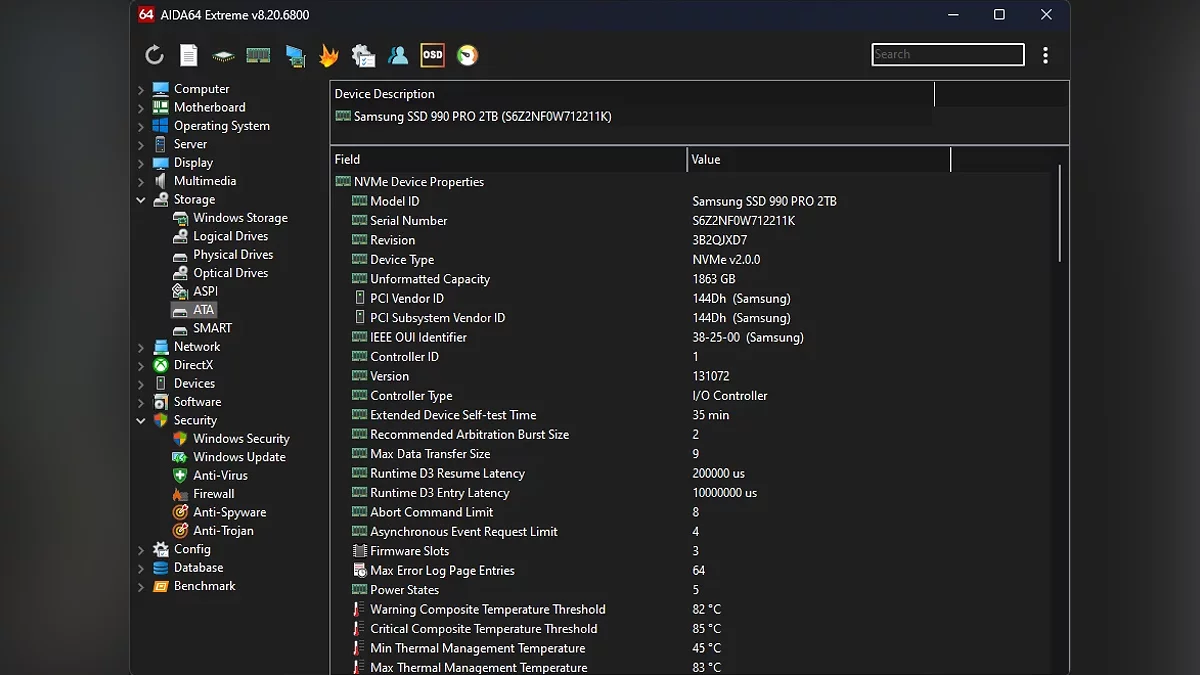Collapse the Storage tree node

[x=141, y=200]
